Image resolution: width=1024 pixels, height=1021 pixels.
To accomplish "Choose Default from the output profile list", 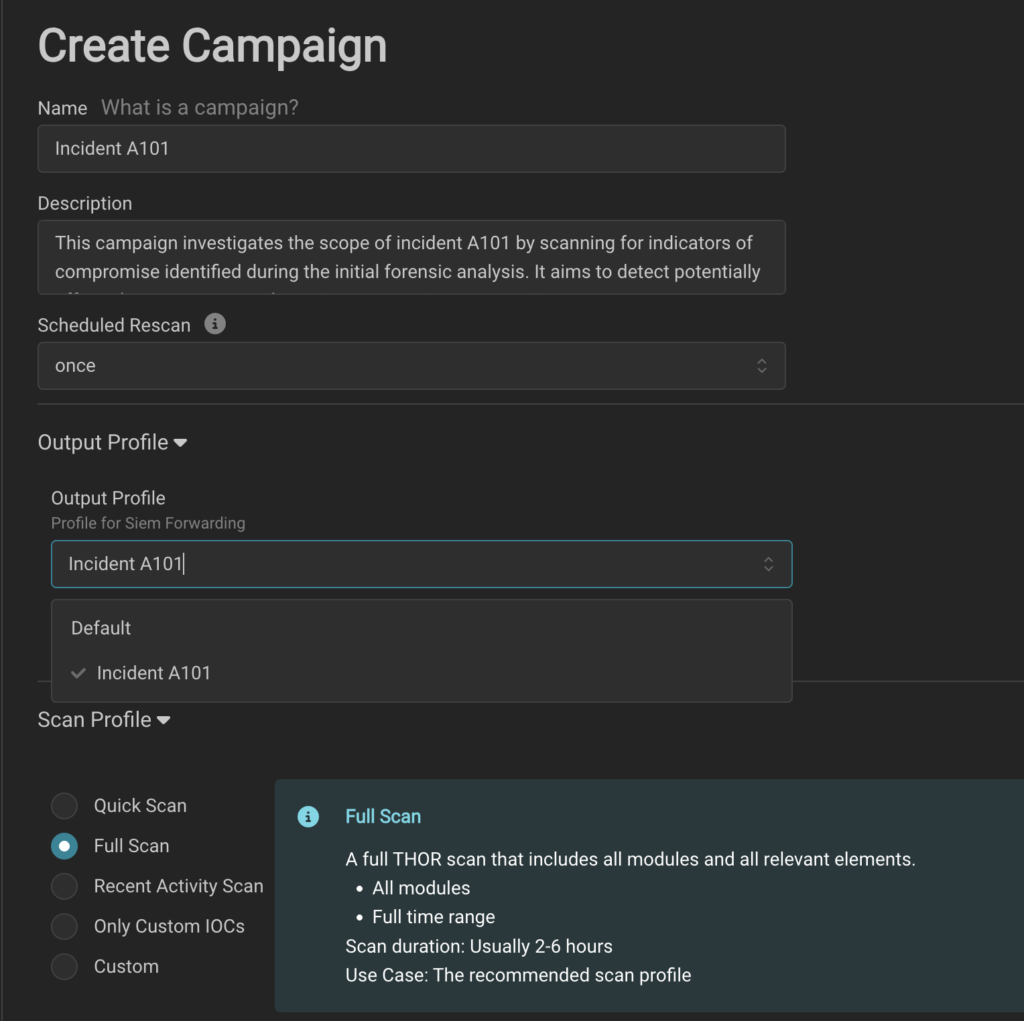I will (x=101, y=628).
